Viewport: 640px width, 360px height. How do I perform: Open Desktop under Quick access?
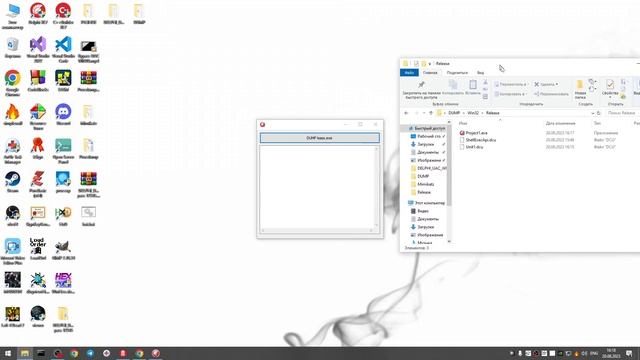pos(427,136)
